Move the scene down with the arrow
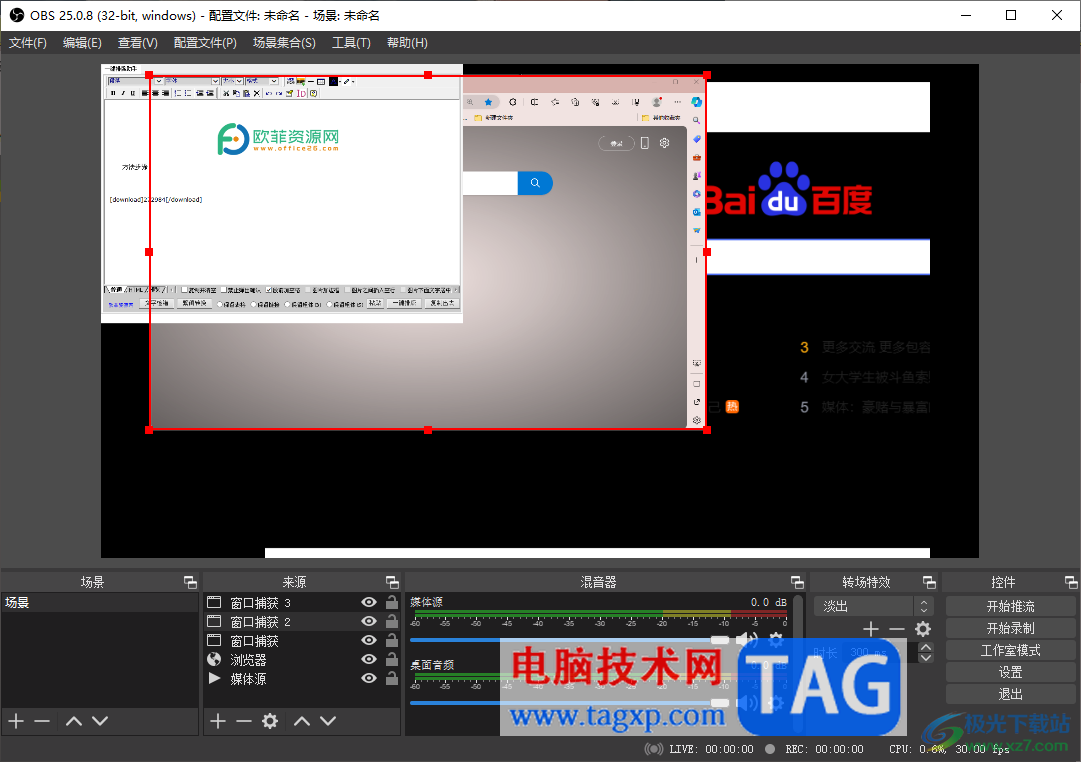Screen dimensions: 1081x762 100,721
